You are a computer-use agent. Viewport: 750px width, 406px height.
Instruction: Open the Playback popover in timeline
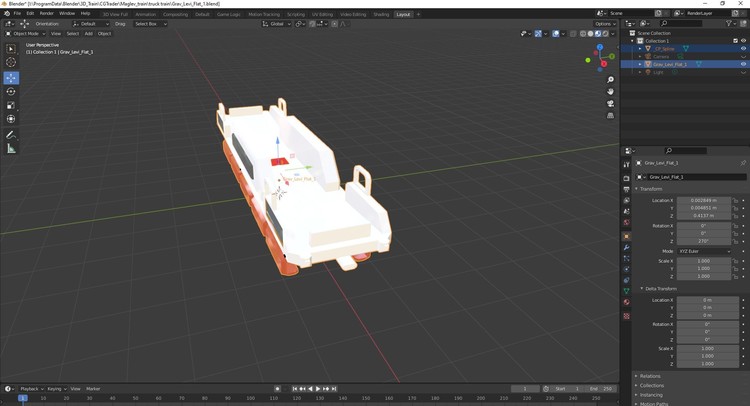(x=30, y=389)
